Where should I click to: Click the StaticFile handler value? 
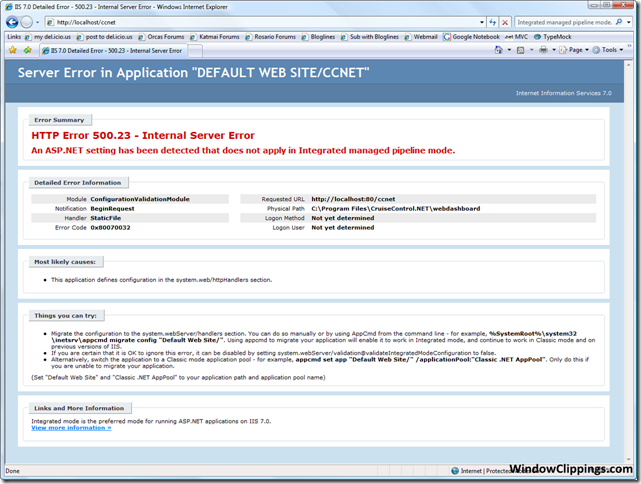point(105,218)
